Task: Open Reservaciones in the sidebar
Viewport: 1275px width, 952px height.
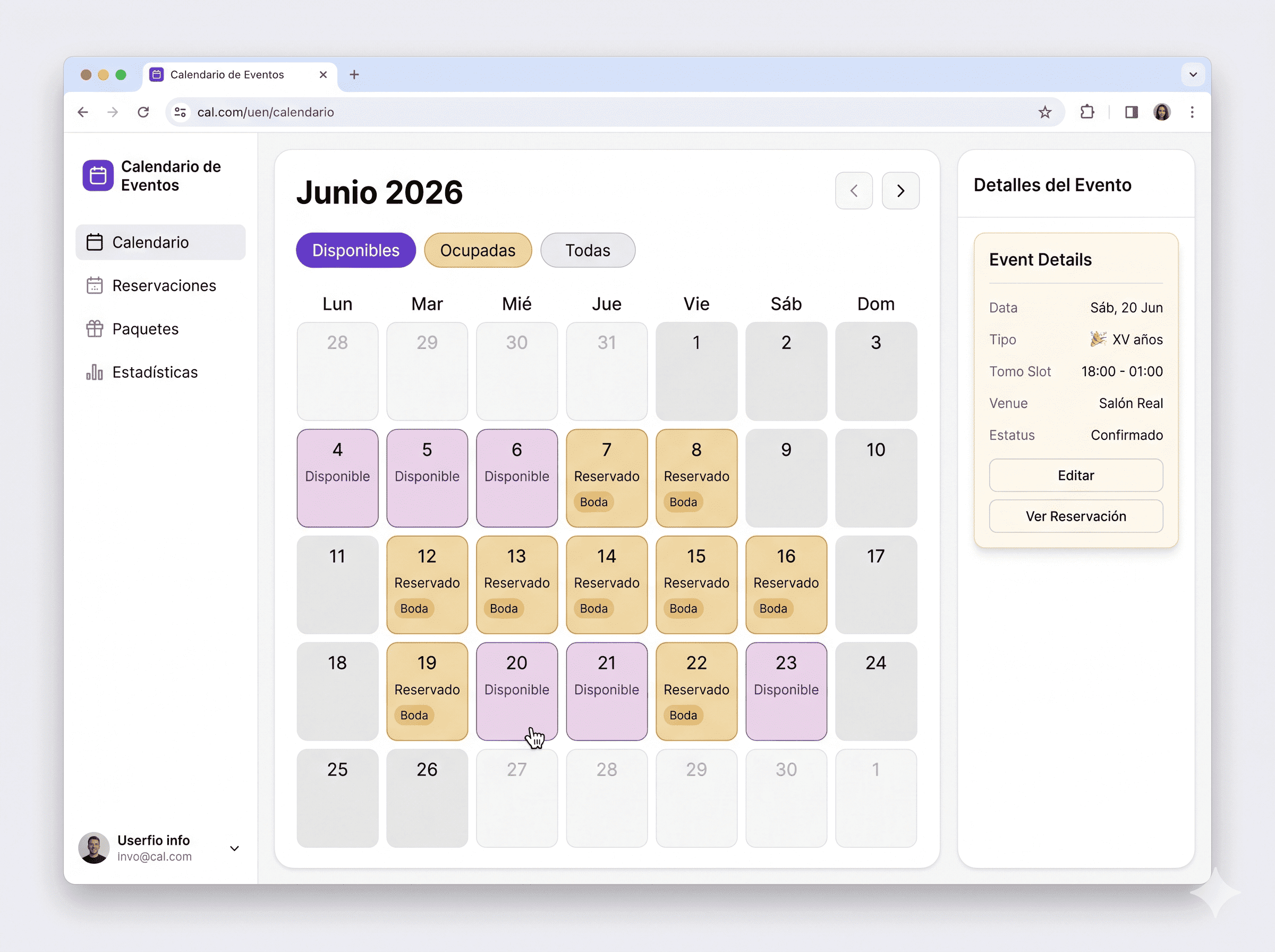Action: point(160,286)
